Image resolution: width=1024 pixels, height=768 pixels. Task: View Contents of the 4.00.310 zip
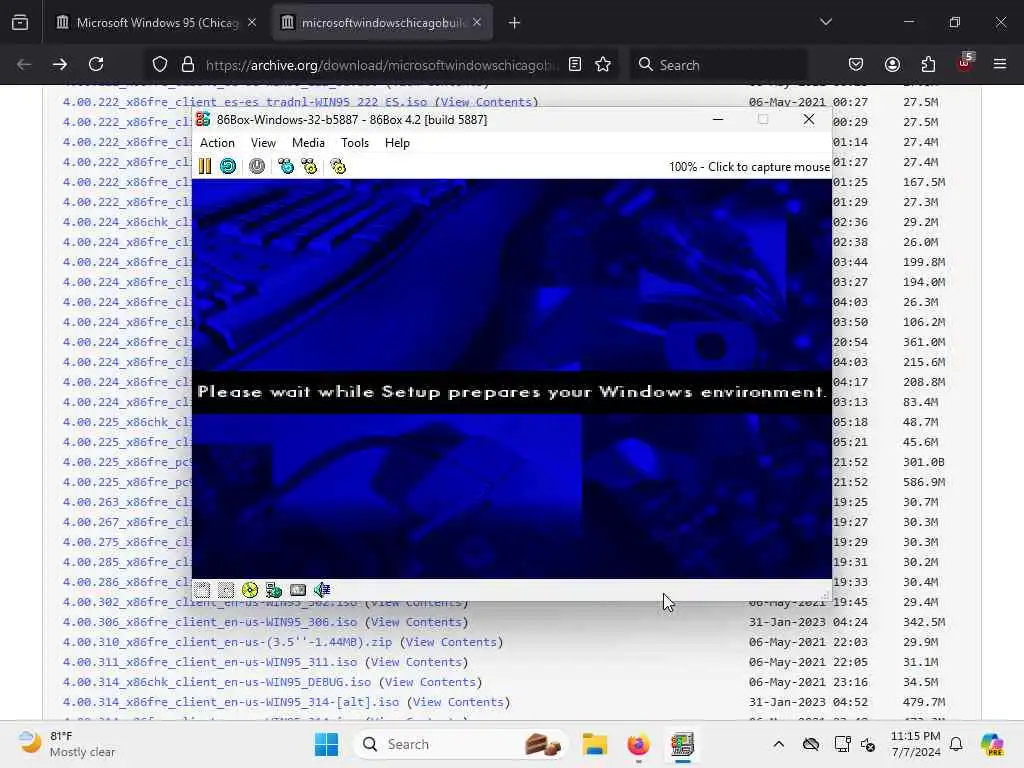pos(451,642)
